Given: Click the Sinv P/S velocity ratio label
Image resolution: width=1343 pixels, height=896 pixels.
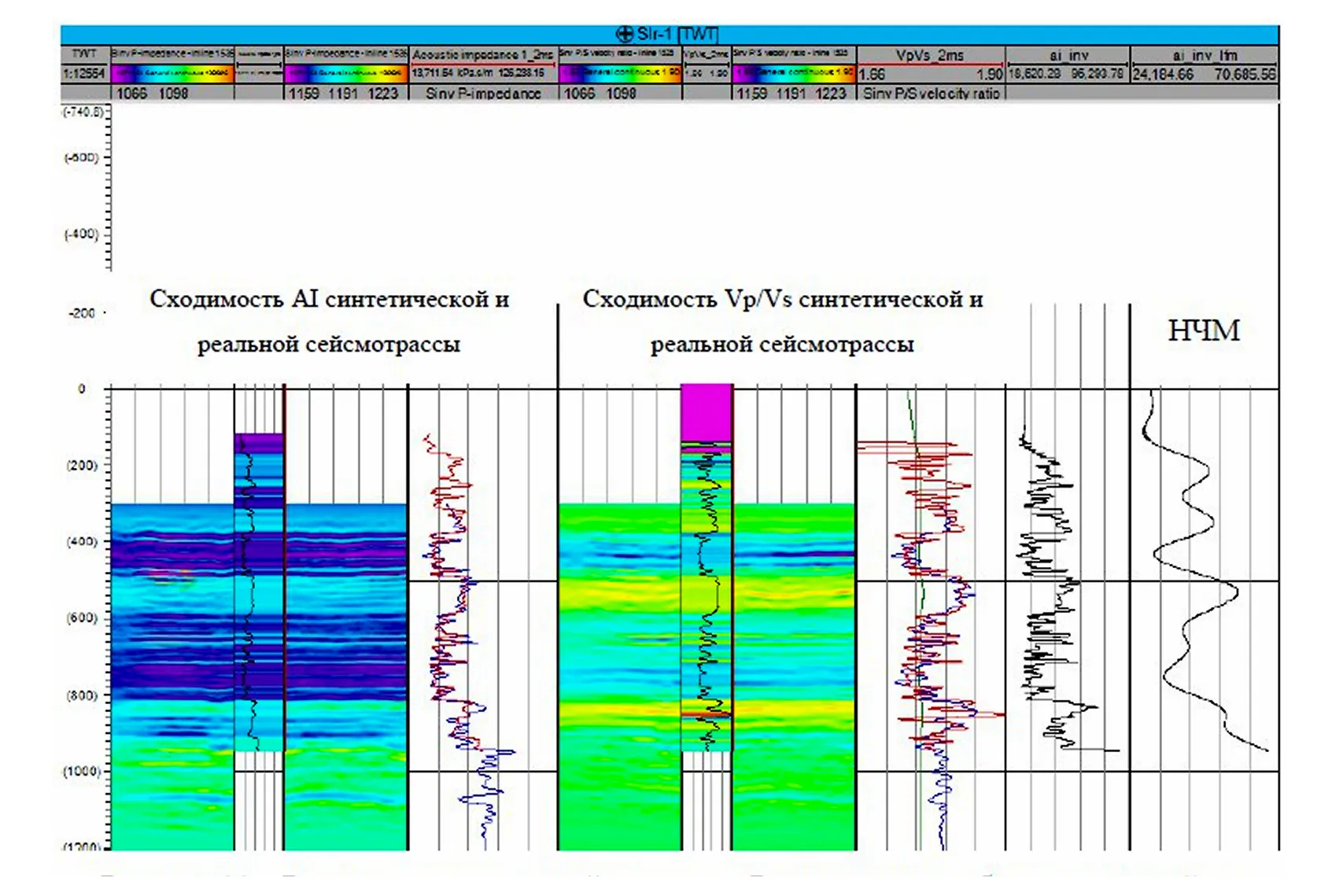Looking at the screenshot, I should coord(931,93).
